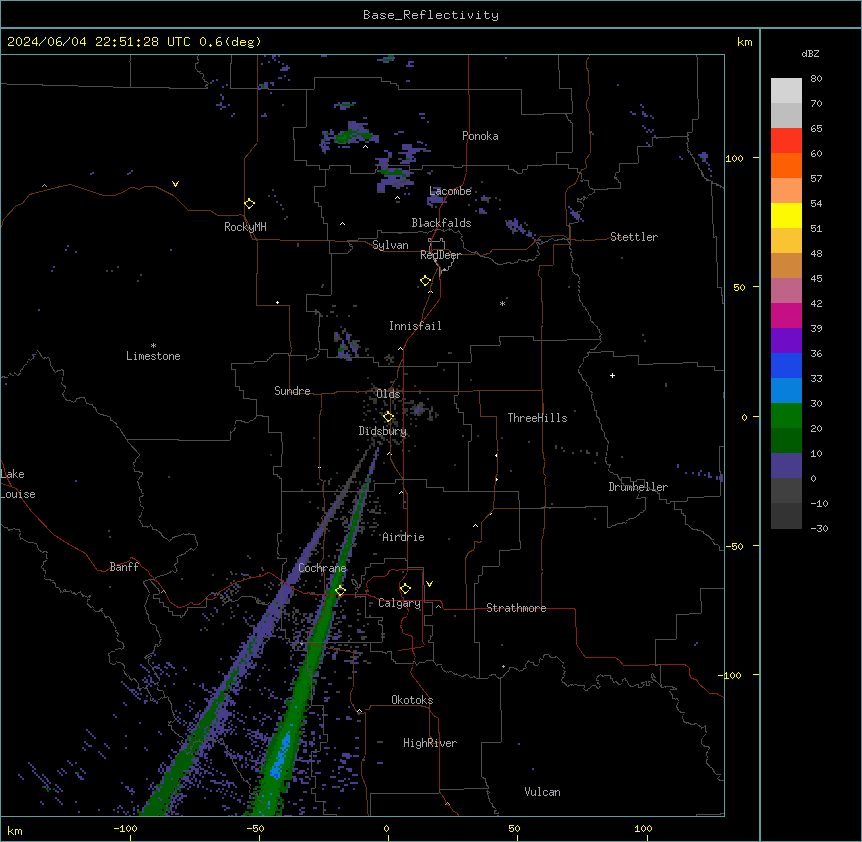Click the Cochrane label
Image resolution: width=862 pixels, height=842 pixels.
(322, 568)
